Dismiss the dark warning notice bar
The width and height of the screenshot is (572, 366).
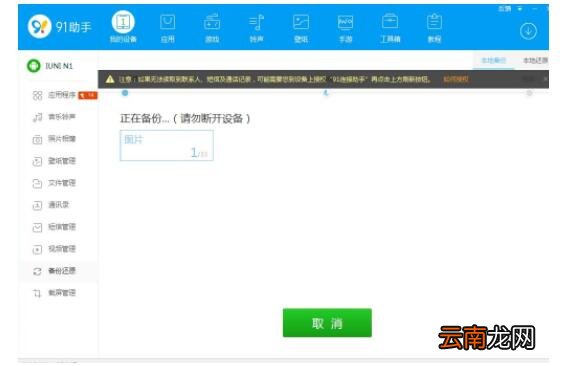(x=546, y=79)
